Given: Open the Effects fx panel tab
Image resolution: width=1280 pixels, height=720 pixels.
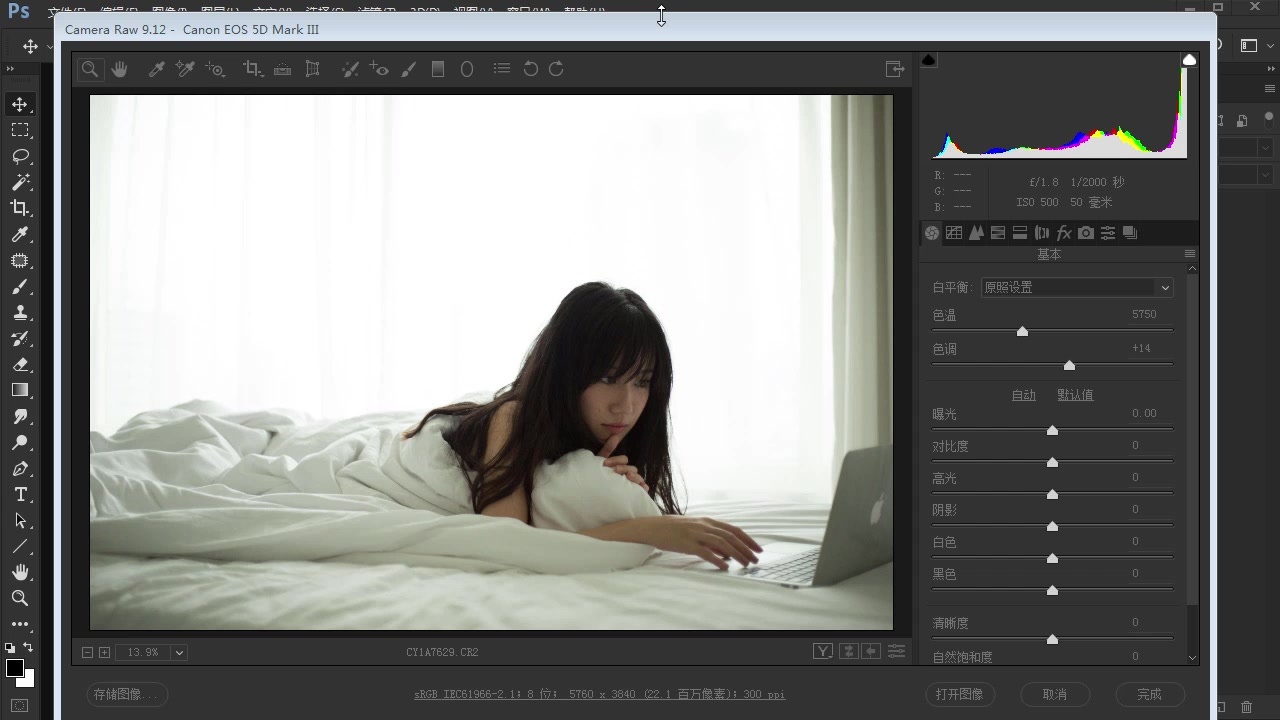Looking at the screenshot, I should tap(1064, 233).
